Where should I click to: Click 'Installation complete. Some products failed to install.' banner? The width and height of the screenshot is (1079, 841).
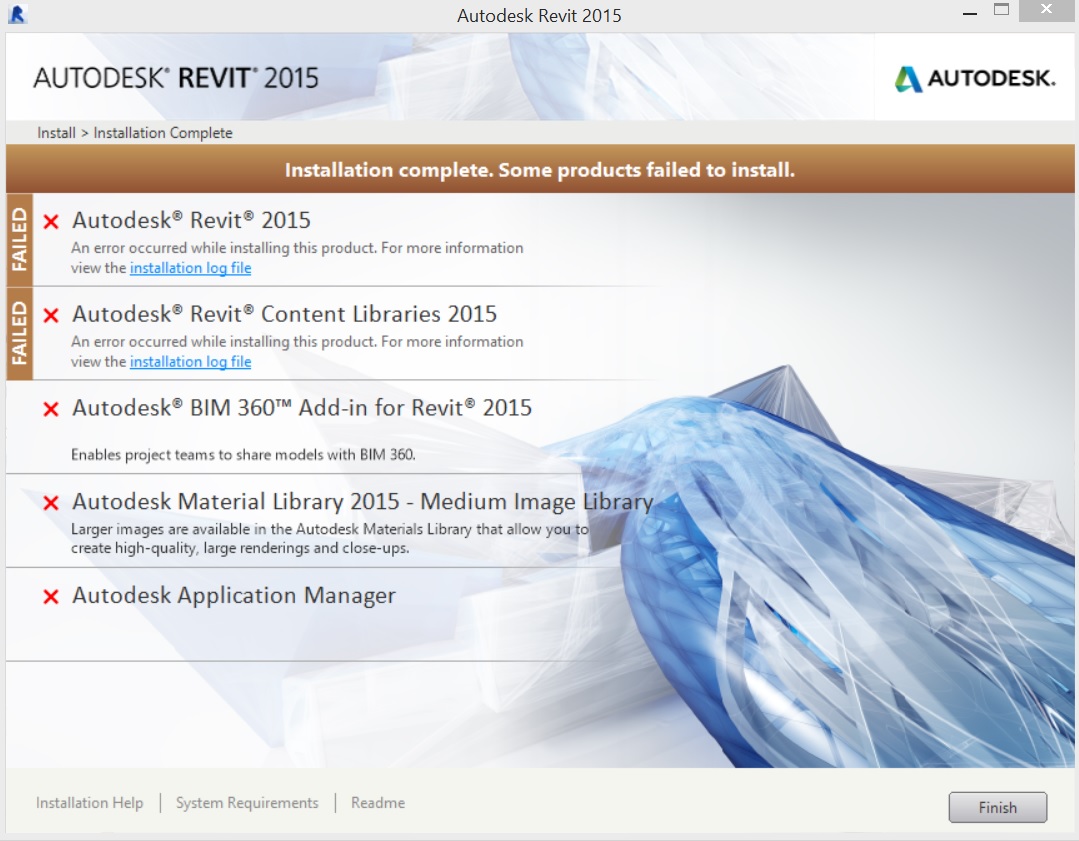tap(540, 169)
